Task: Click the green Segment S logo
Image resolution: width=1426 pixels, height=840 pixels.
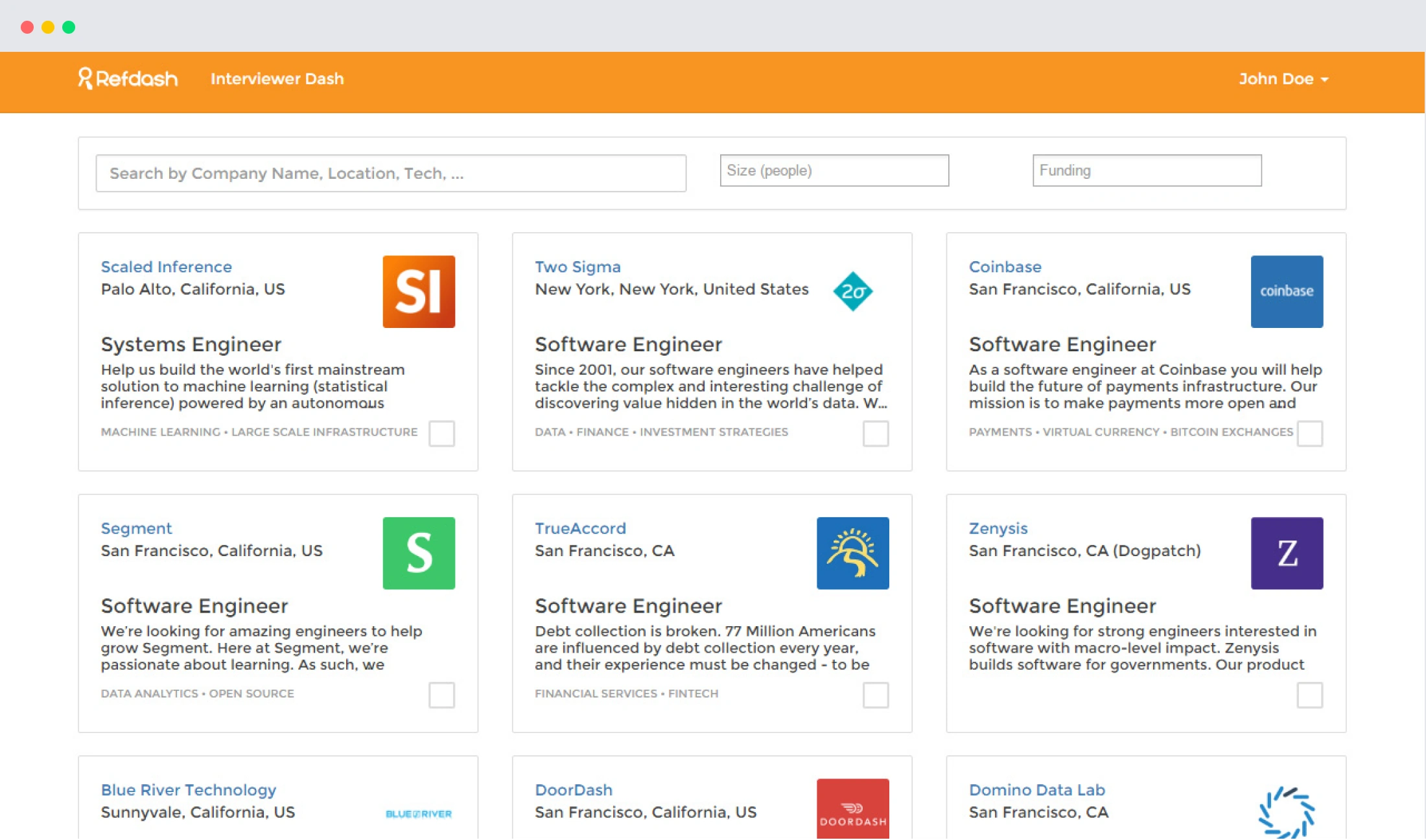Action: click(x=419, y=553)
